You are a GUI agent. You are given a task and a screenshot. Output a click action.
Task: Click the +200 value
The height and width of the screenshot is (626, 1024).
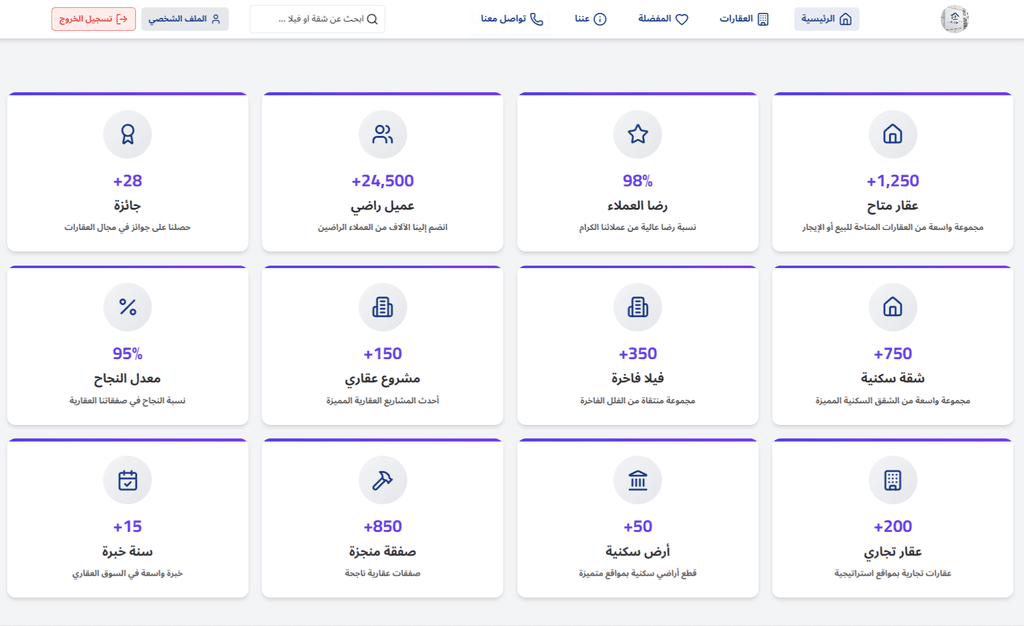pos(892,526)
